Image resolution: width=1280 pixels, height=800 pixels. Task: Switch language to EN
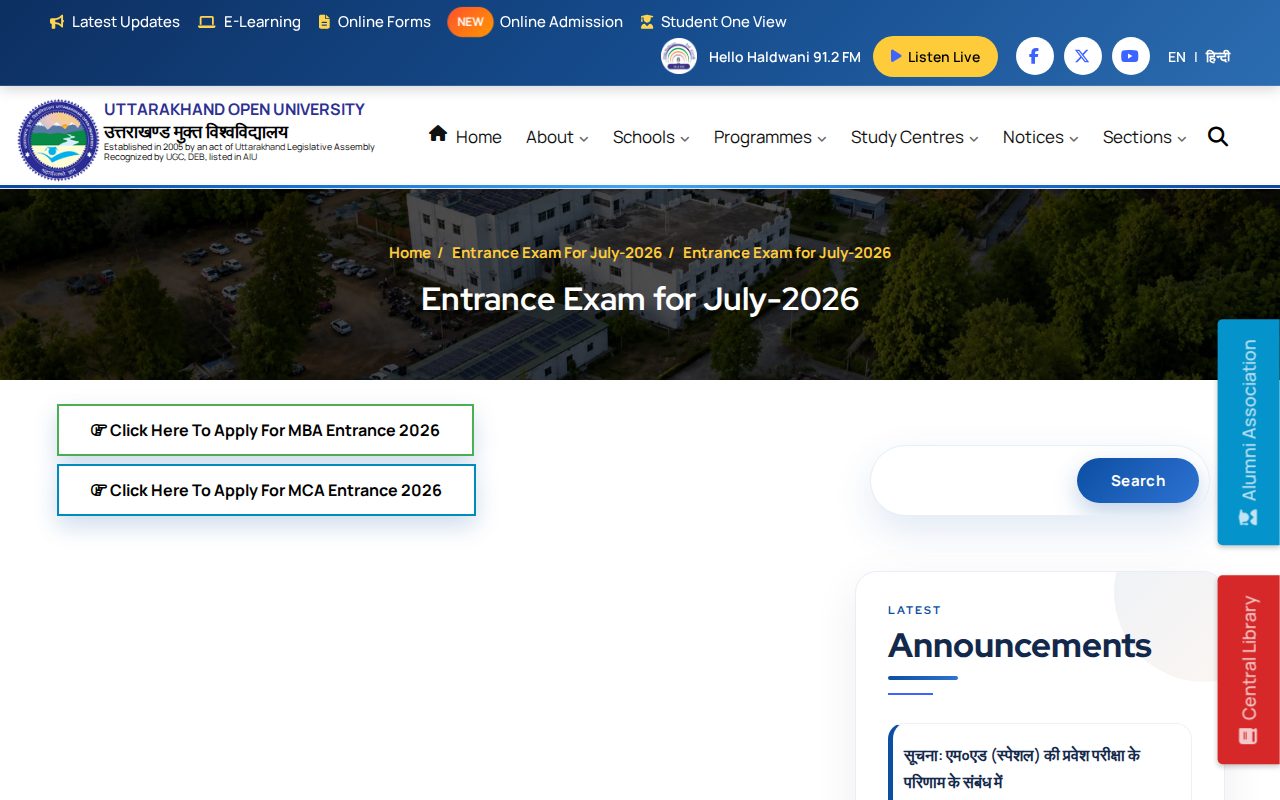coord(1177,57)
